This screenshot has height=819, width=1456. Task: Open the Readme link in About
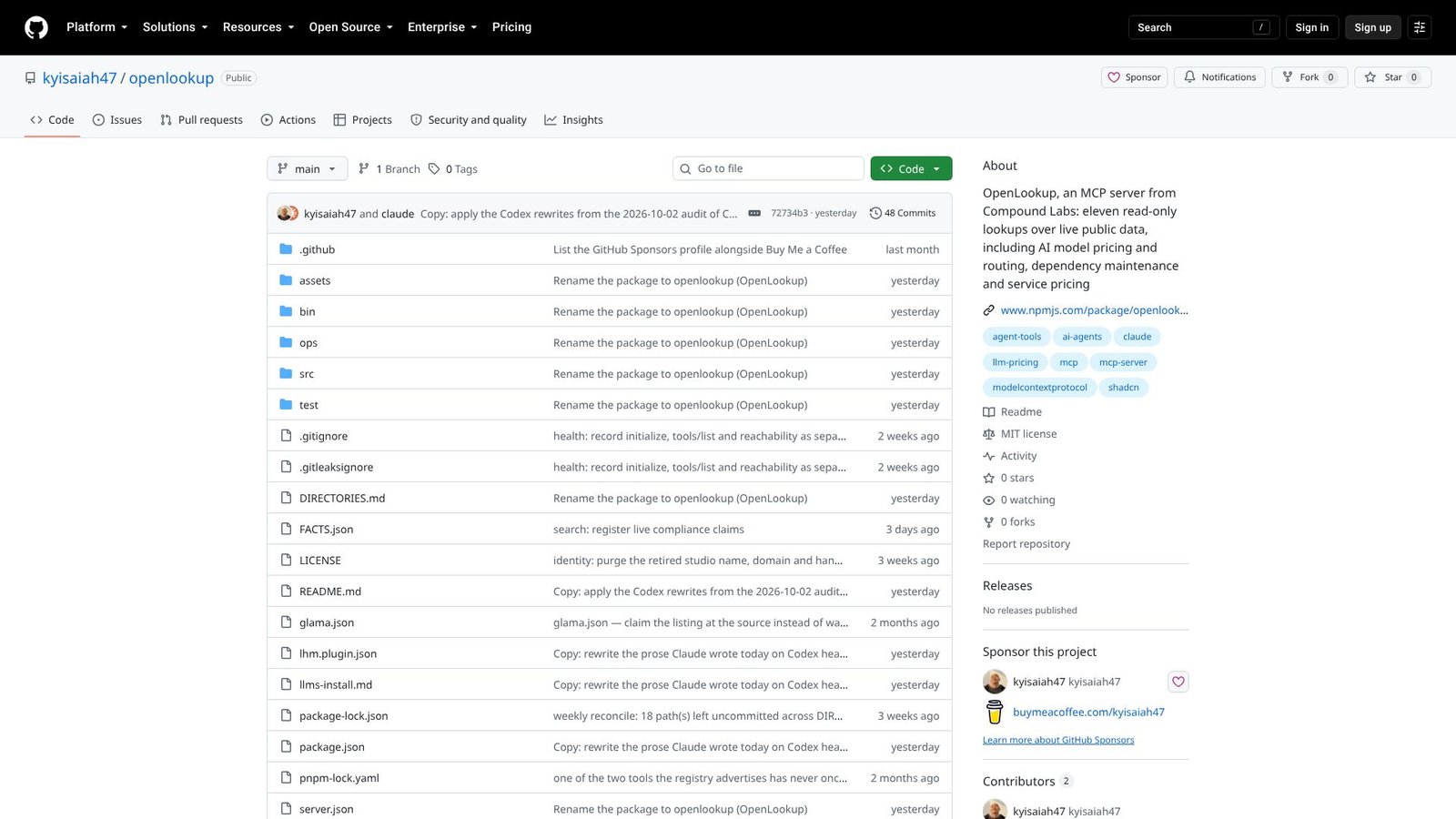tap(1012, 412)
